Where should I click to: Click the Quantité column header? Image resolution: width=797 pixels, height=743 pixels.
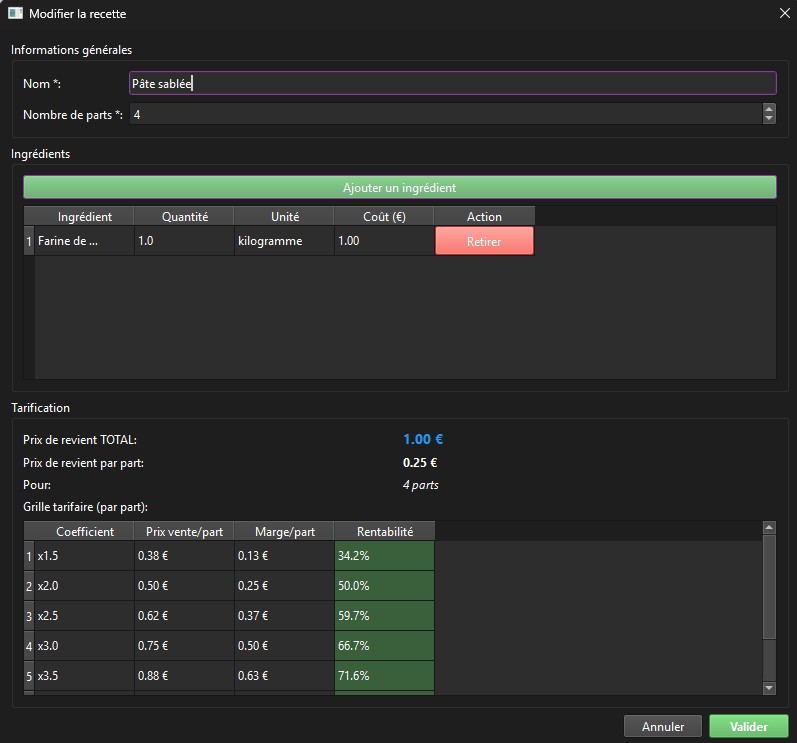[x=184, y=216]
